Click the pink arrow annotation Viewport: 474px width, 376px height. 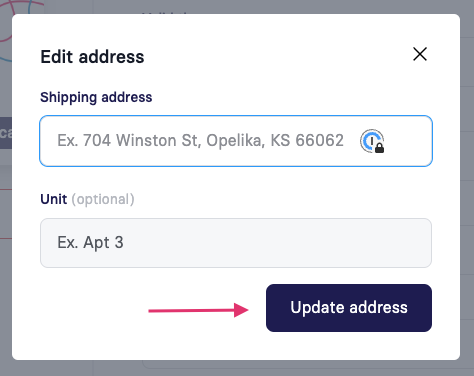[198, 310]
